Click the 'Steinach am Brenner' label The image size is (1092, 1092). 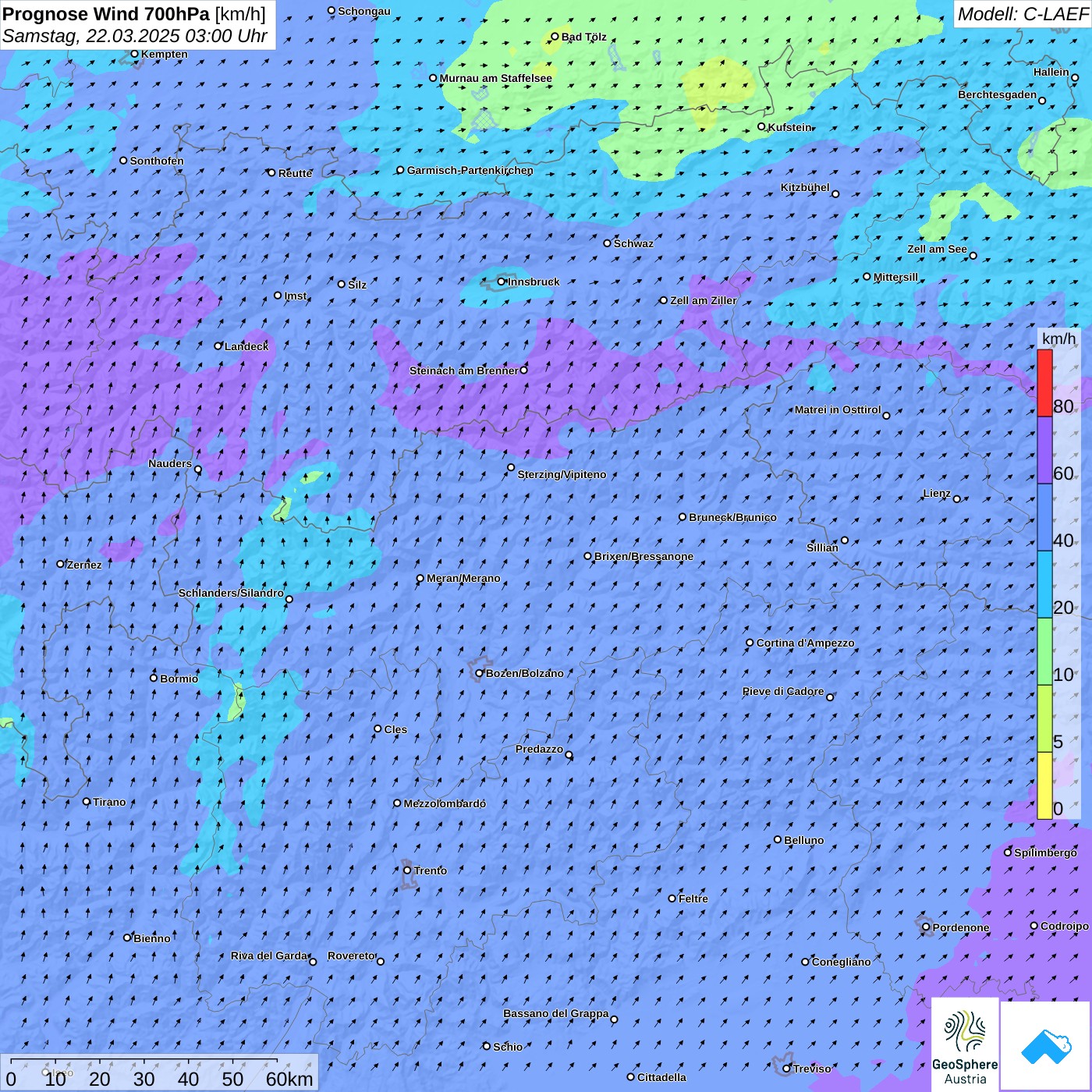pos(463,370)
